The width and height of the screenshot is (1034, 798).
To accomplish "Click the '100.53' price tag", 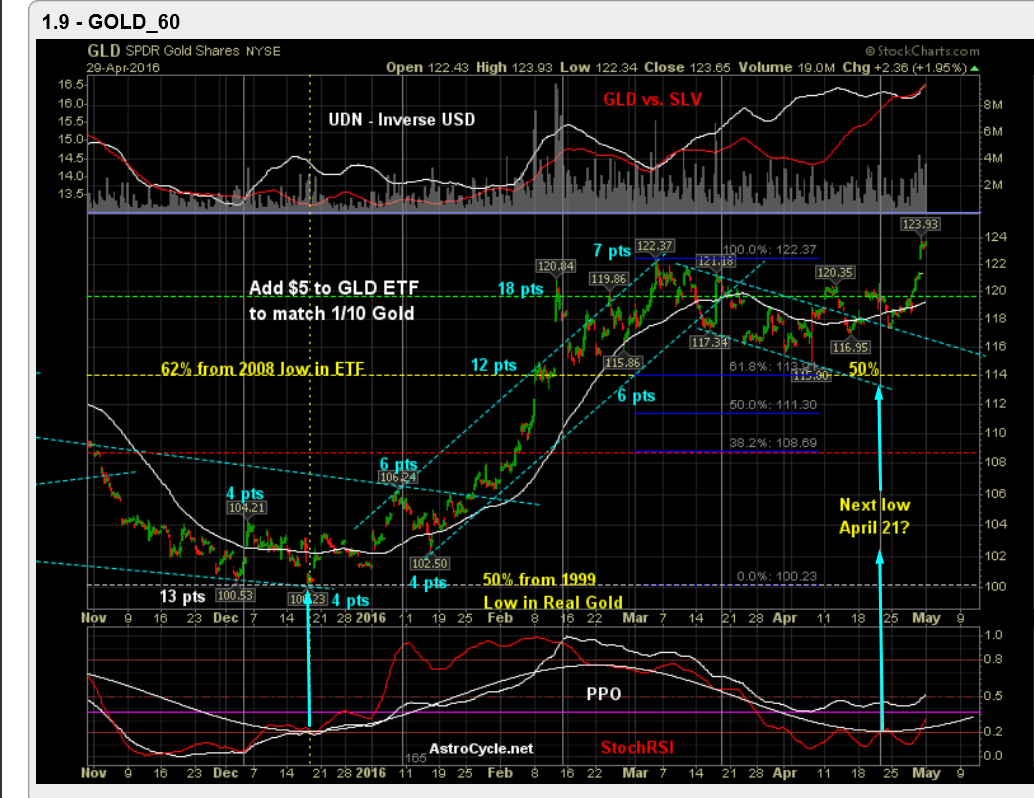I will [235, 596].
